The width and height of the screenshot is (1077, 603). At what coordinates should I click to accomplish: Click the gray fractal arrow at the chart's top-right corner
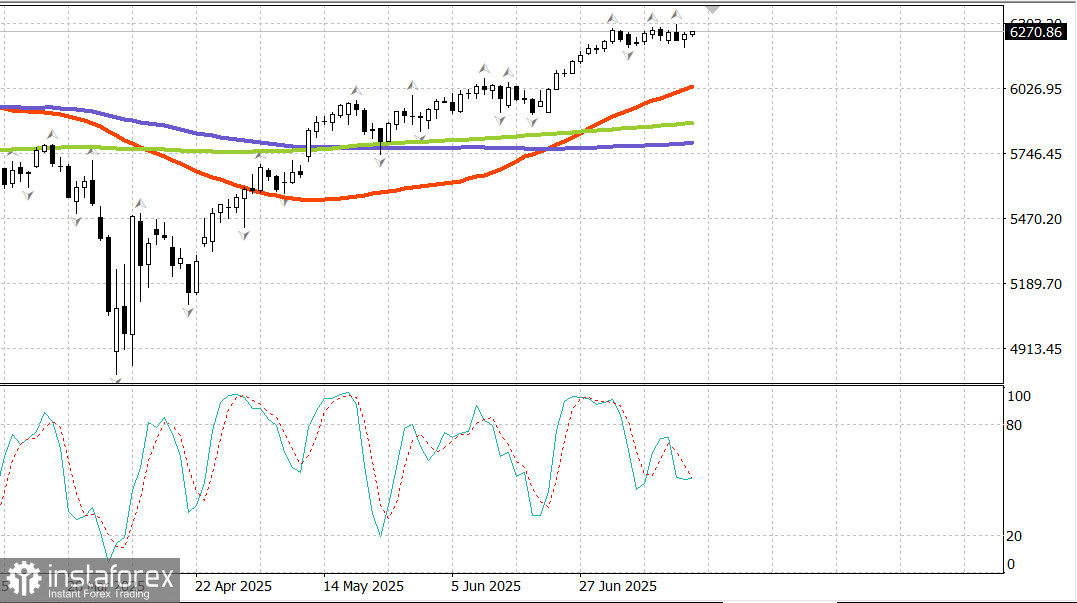(x=712, y=8)
